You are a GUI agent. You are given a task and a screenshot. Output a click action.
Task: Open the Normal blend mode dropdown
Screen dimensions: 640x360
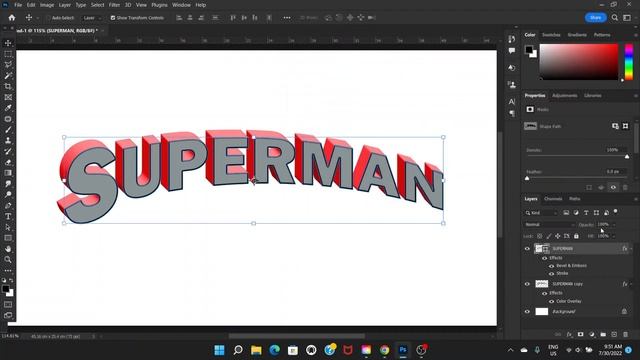pyautogui.click(x=550, y=224)
